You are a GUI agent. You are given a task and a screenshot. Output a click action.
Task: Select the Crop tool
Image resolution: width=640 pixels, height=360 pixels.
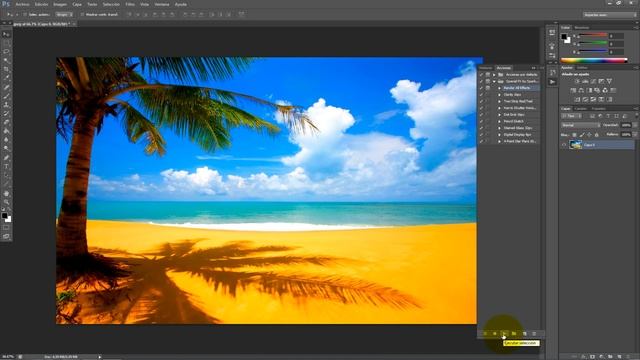coord(6,69)
